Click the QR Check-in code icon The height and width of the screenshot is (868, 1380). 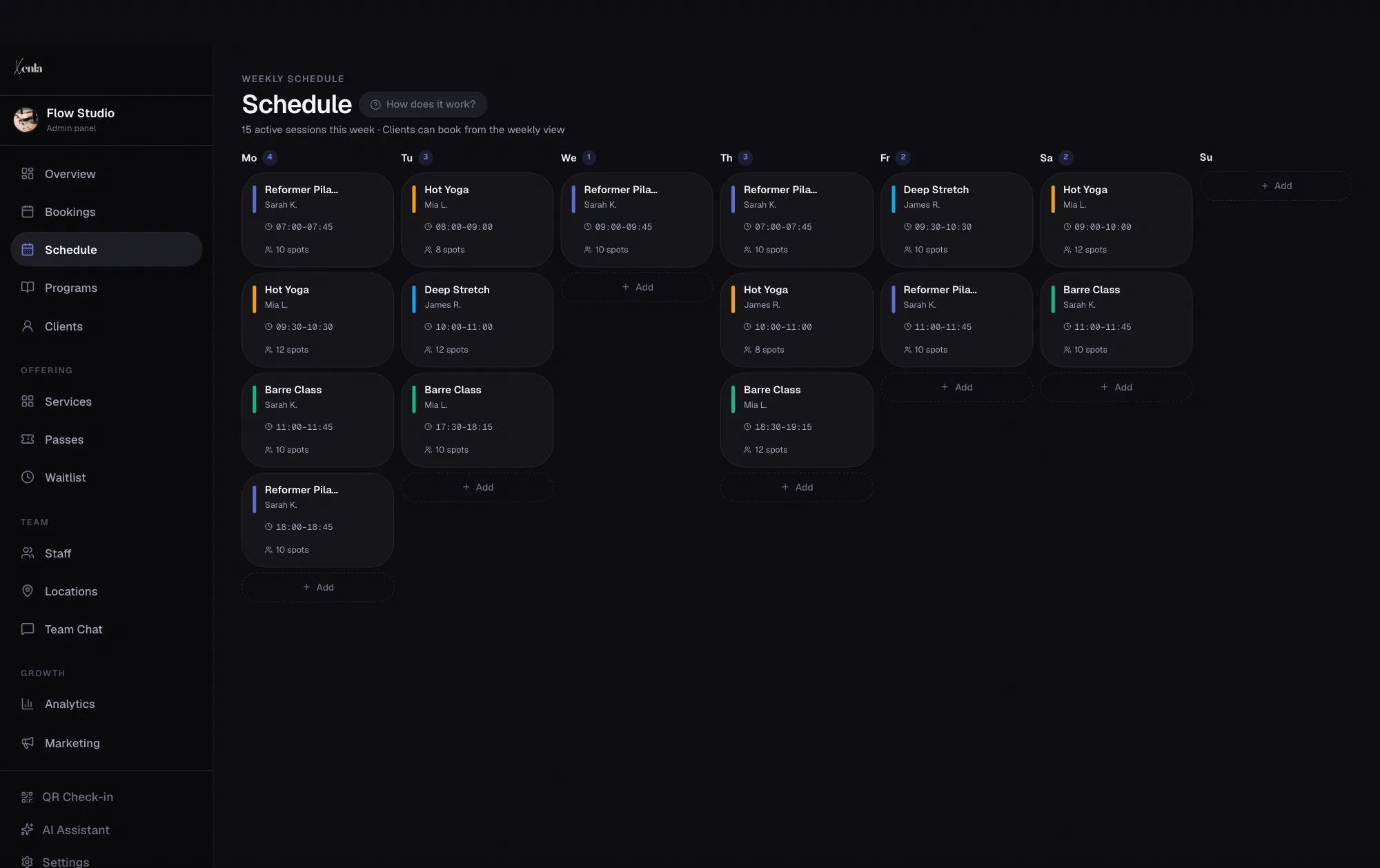click(27, 797)
